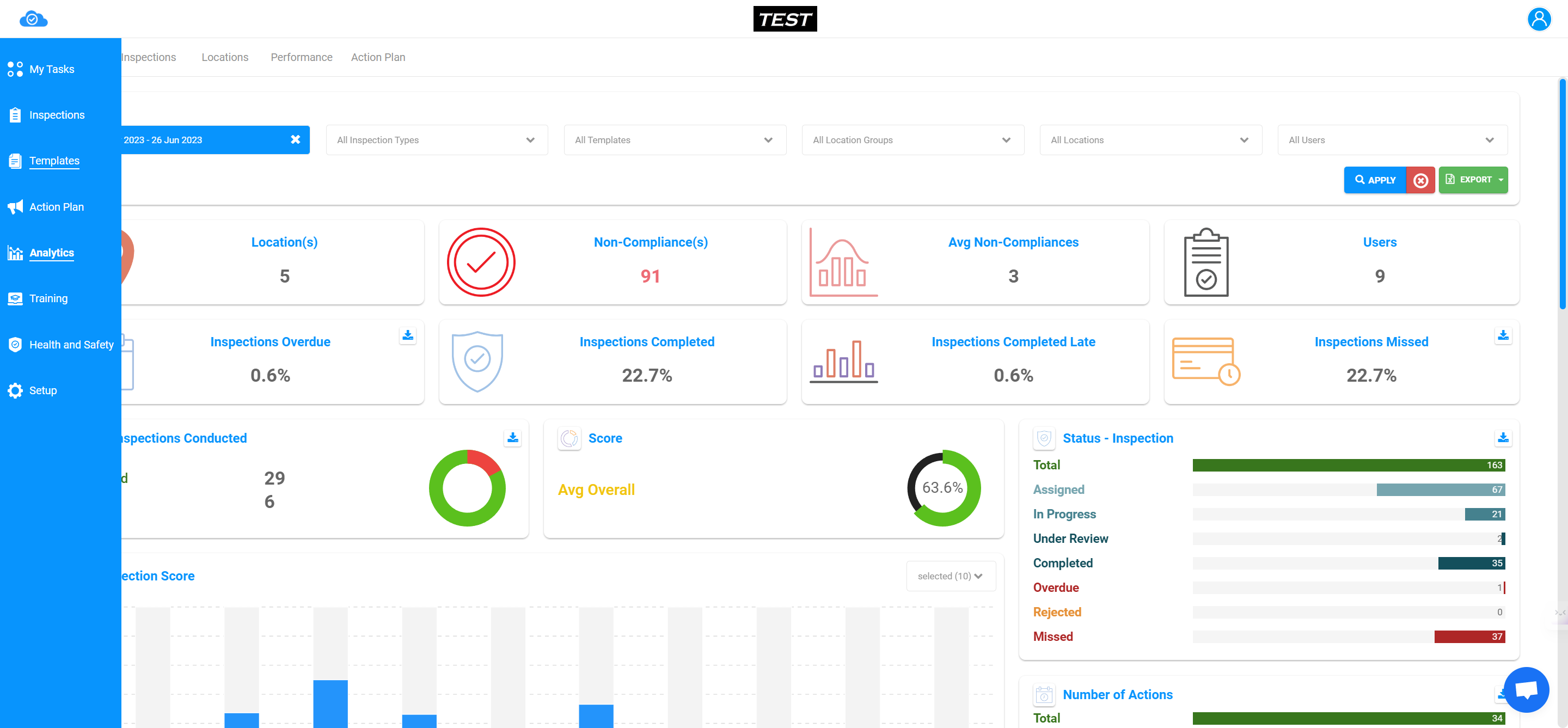Click the Total 163 status bar
This screenshot has height=728, width=1568.
(1348, 465)
